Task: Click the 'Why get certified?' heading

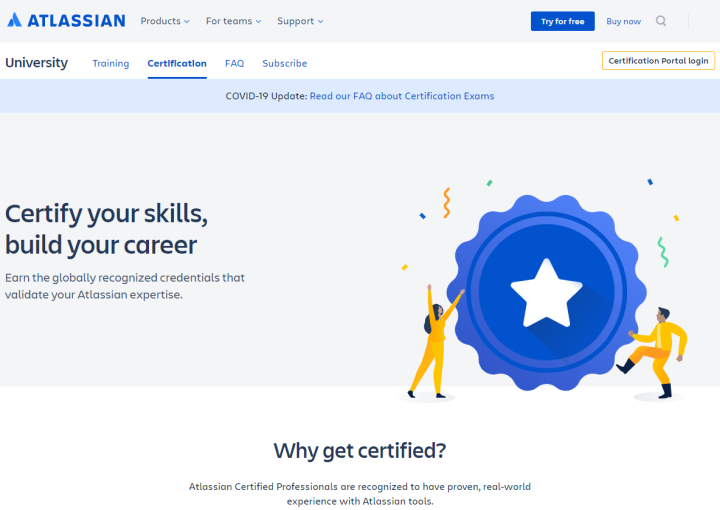Action: [360, 450]
